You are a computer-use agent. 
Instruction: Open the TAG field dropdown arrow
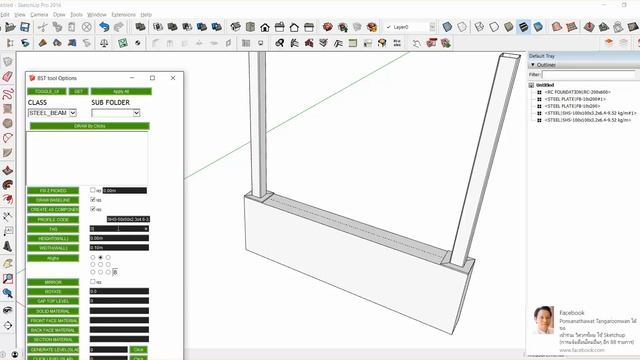point(146,229)
